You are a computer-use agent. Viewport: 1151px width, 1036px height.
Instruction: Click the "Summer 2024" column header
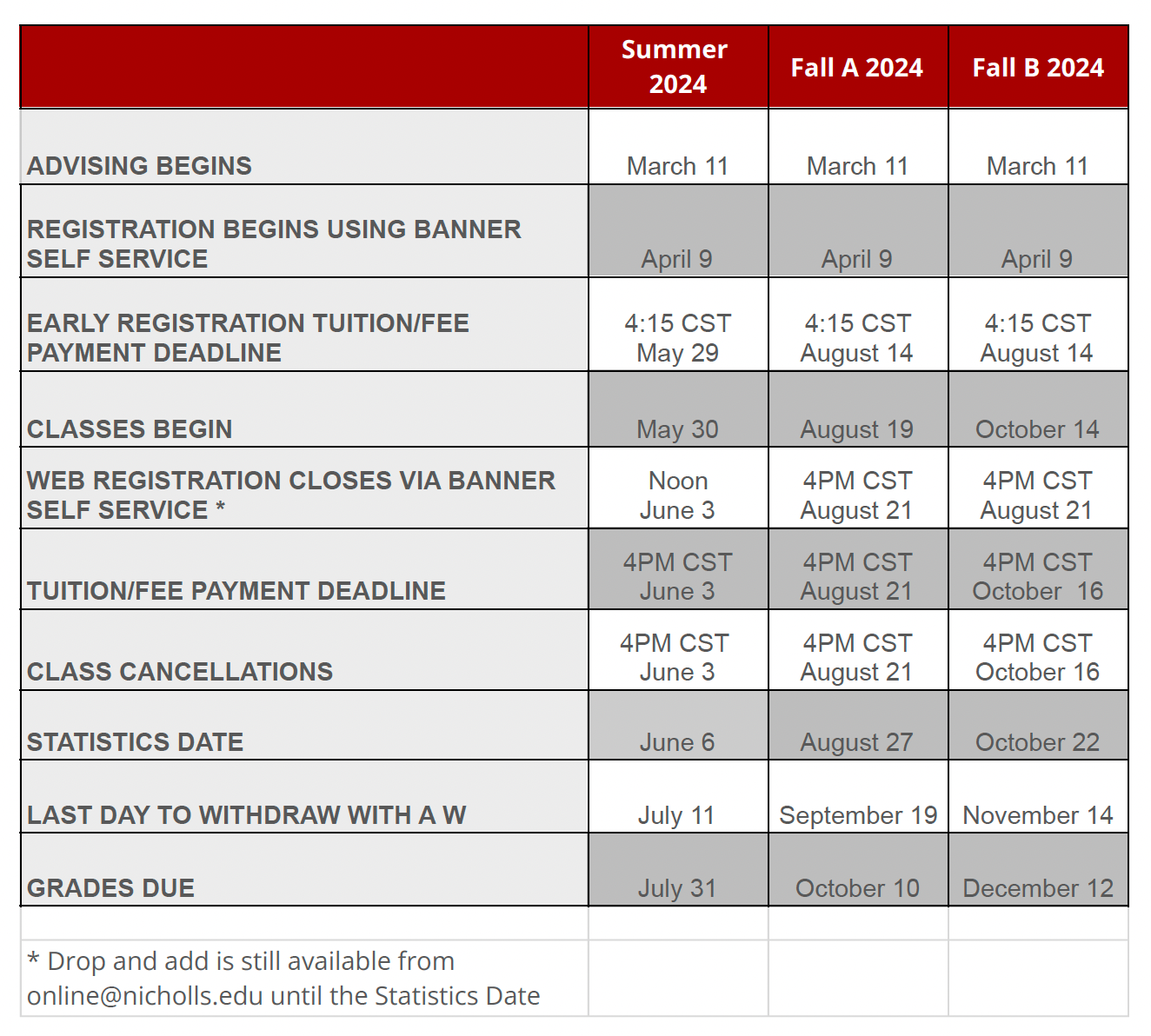pos(677,67)
